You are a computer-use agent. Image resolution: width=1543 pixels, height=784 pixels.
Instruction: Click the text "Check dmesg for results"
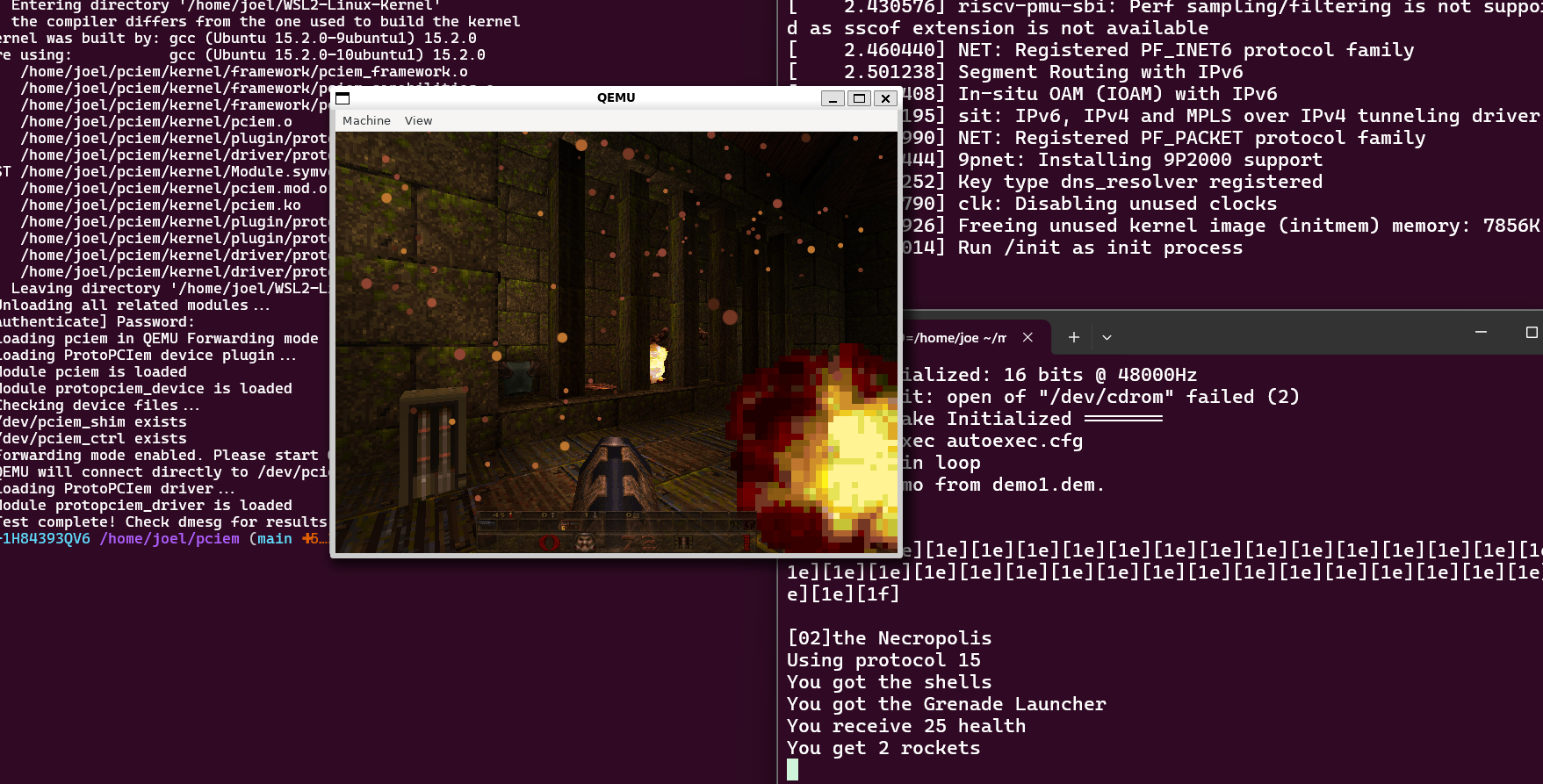tap(227, 522)
